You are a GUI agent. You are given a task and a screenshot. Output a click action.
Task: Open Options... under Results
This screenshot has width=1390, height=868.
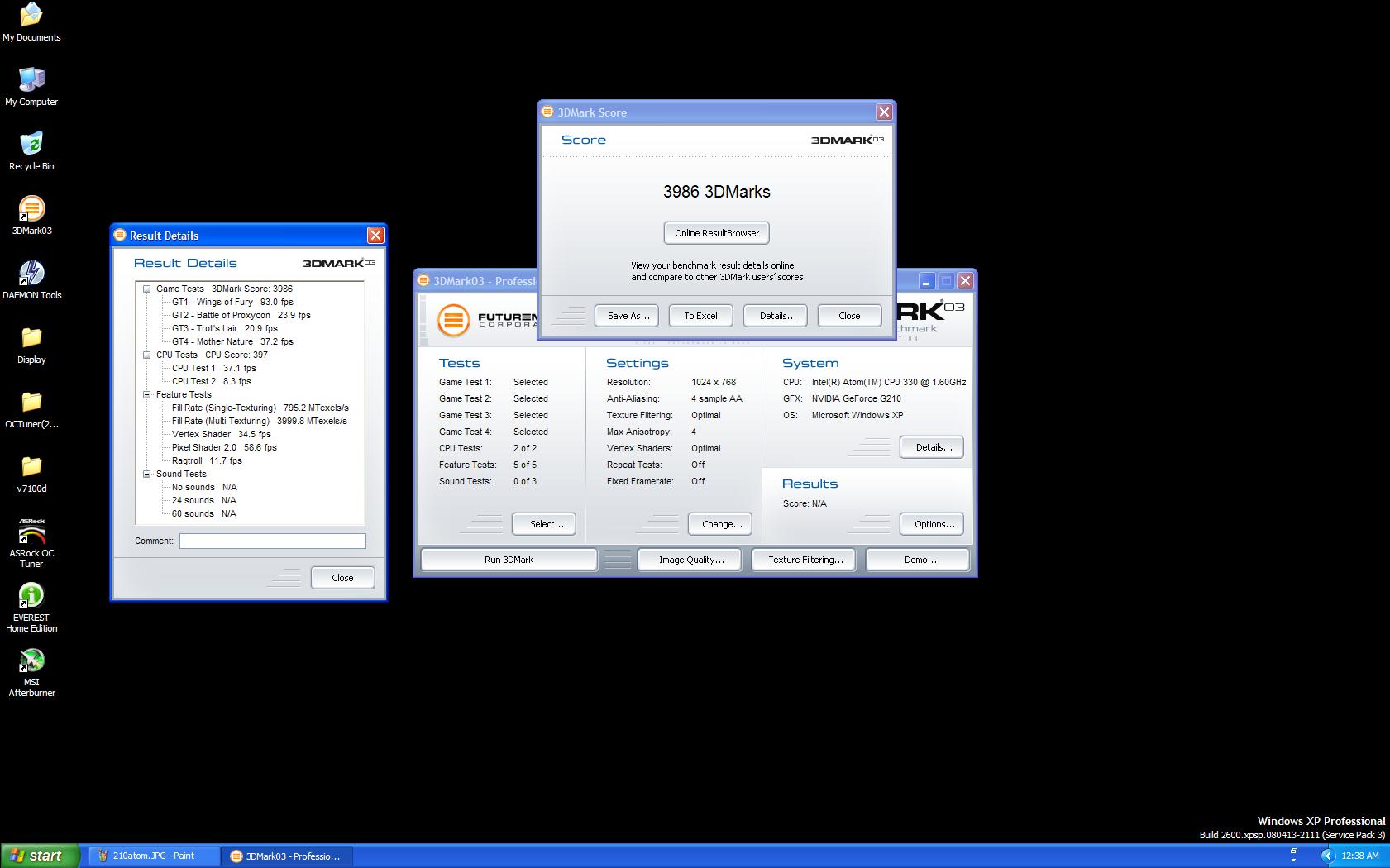[934, 524]
